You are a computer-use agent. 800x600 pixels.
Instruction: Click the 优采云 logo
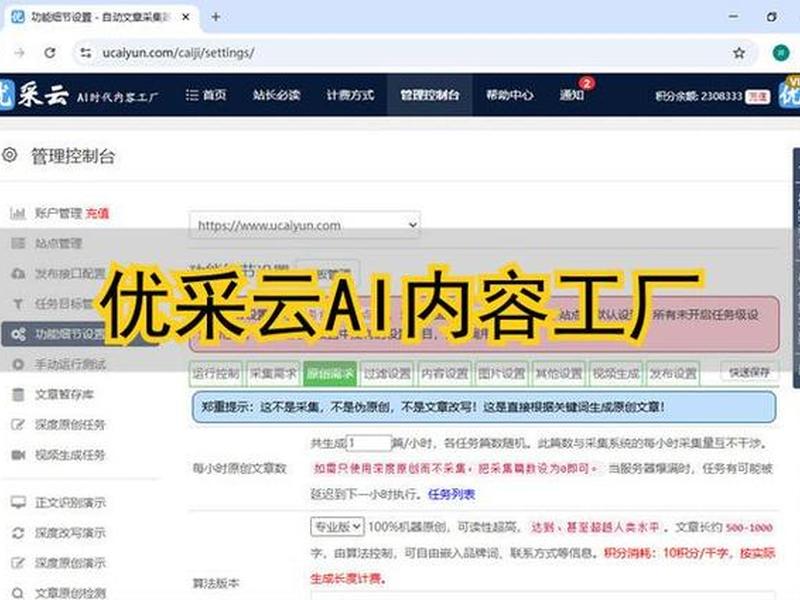click(35, 94)
